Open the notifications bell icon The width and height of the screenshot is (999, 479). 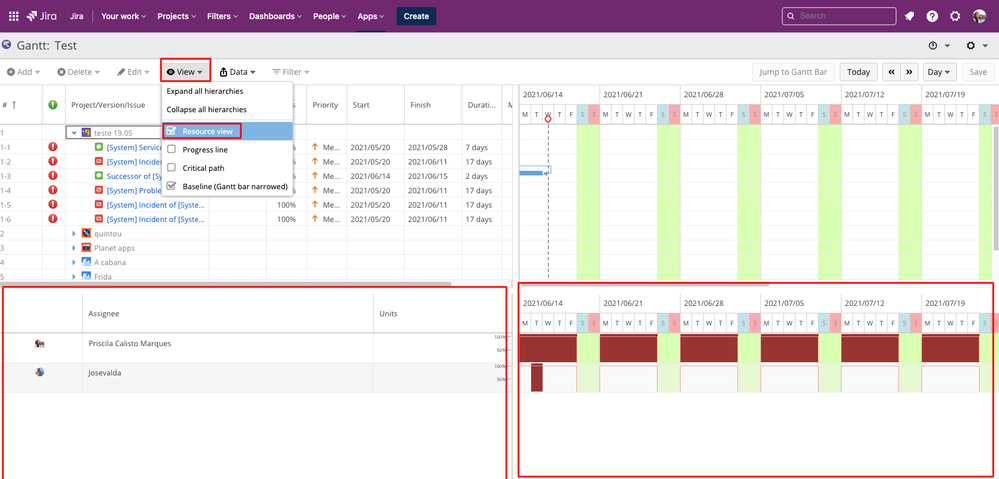tap(909, 17)
